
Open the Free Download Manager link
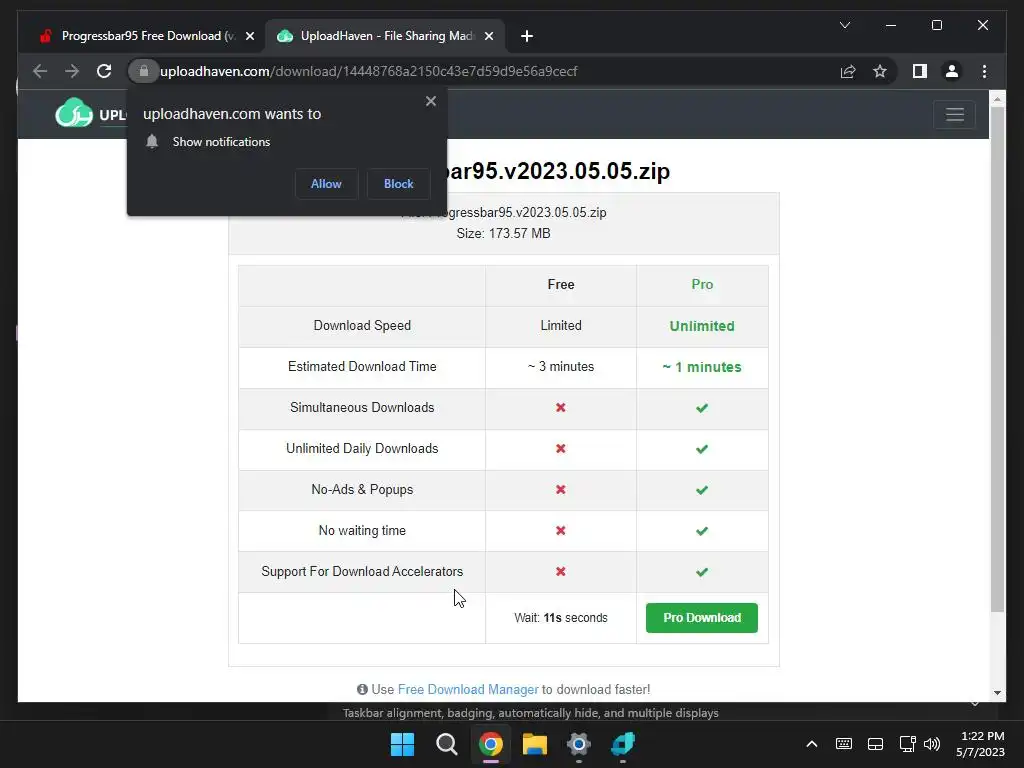(x=468, y=690)
